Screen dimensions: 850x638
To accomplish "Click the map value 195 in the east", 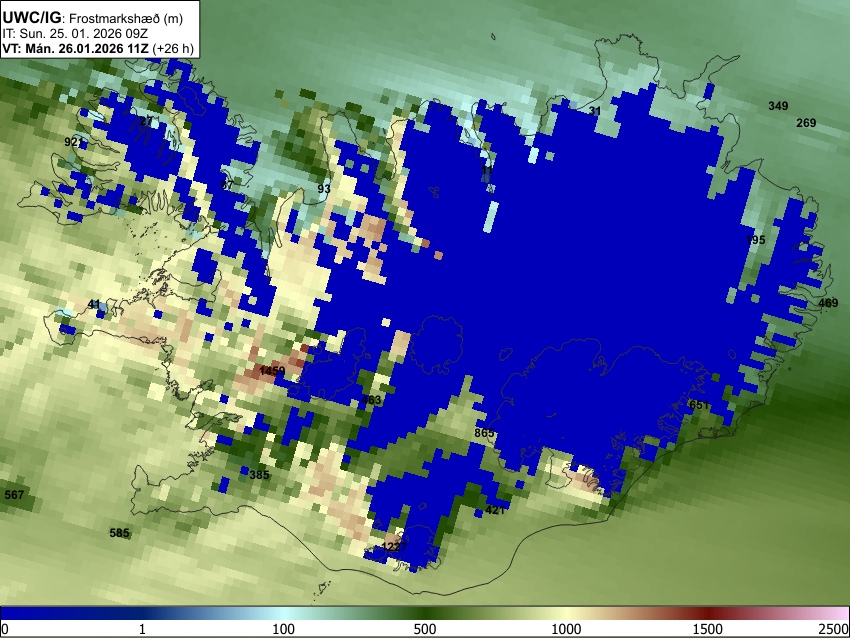I will coord(755,240).
